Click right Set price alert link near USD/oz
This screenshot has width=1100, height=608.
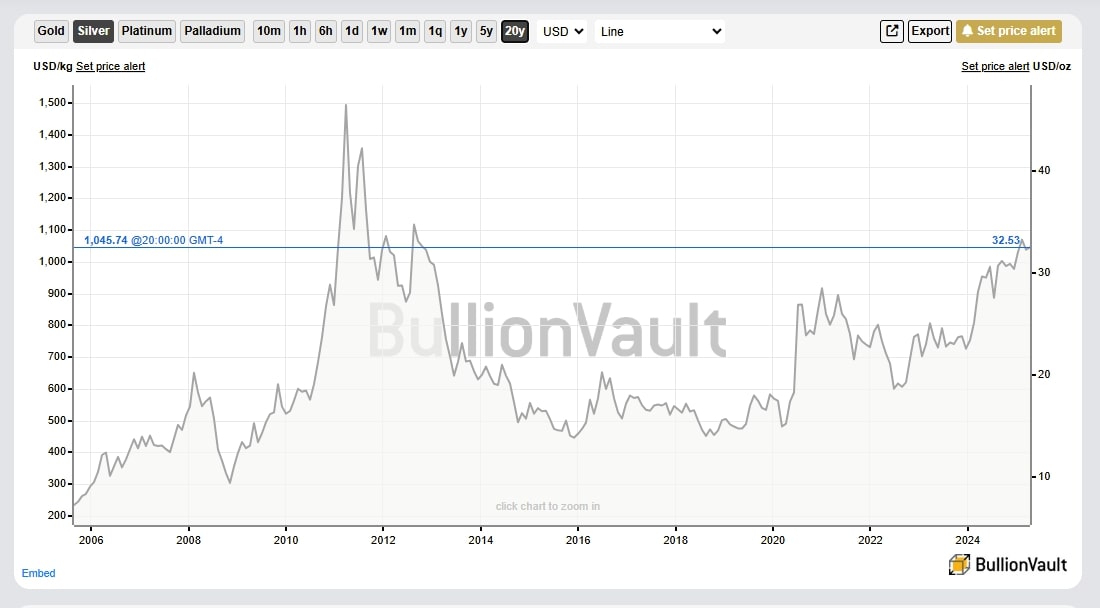(995, 66)
